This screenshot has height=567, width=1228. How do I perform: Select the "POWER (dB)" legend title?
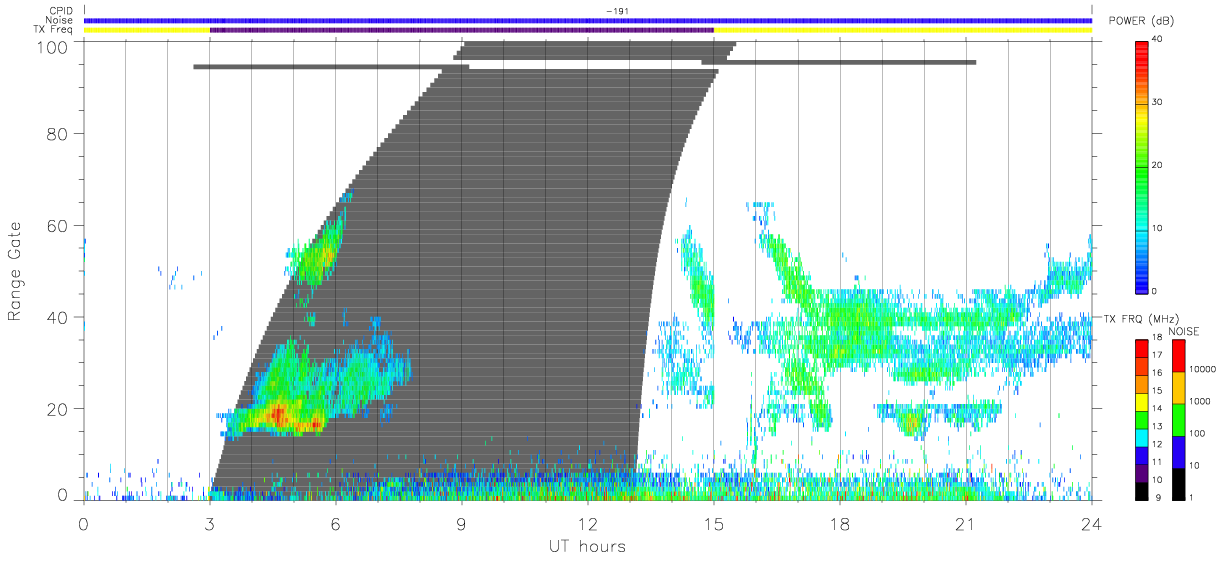coord(1141,21)
